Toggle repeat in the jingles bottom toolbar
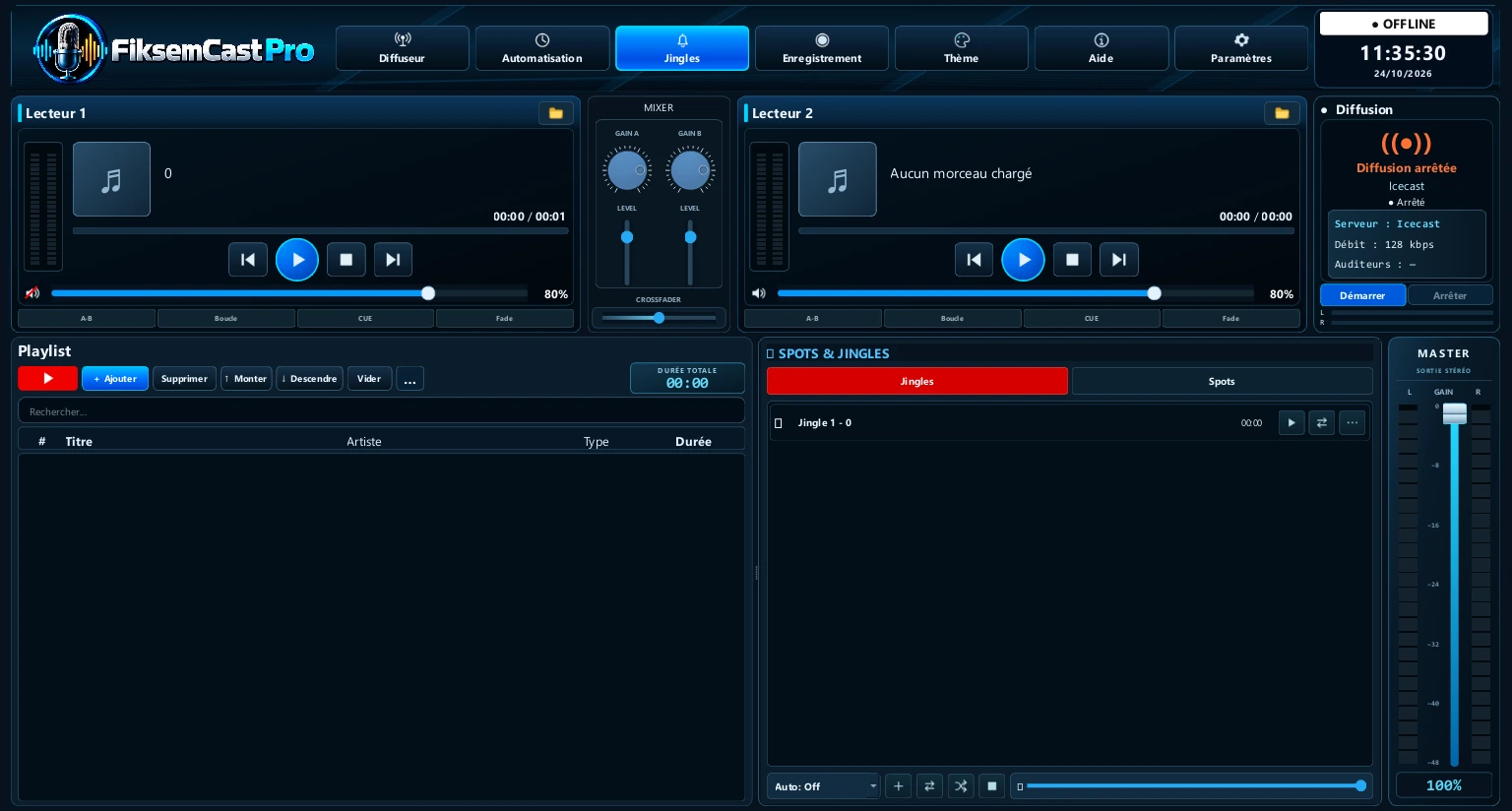Screen dimensions: 1512x811 pyautogui.click(x=929, y=786)
